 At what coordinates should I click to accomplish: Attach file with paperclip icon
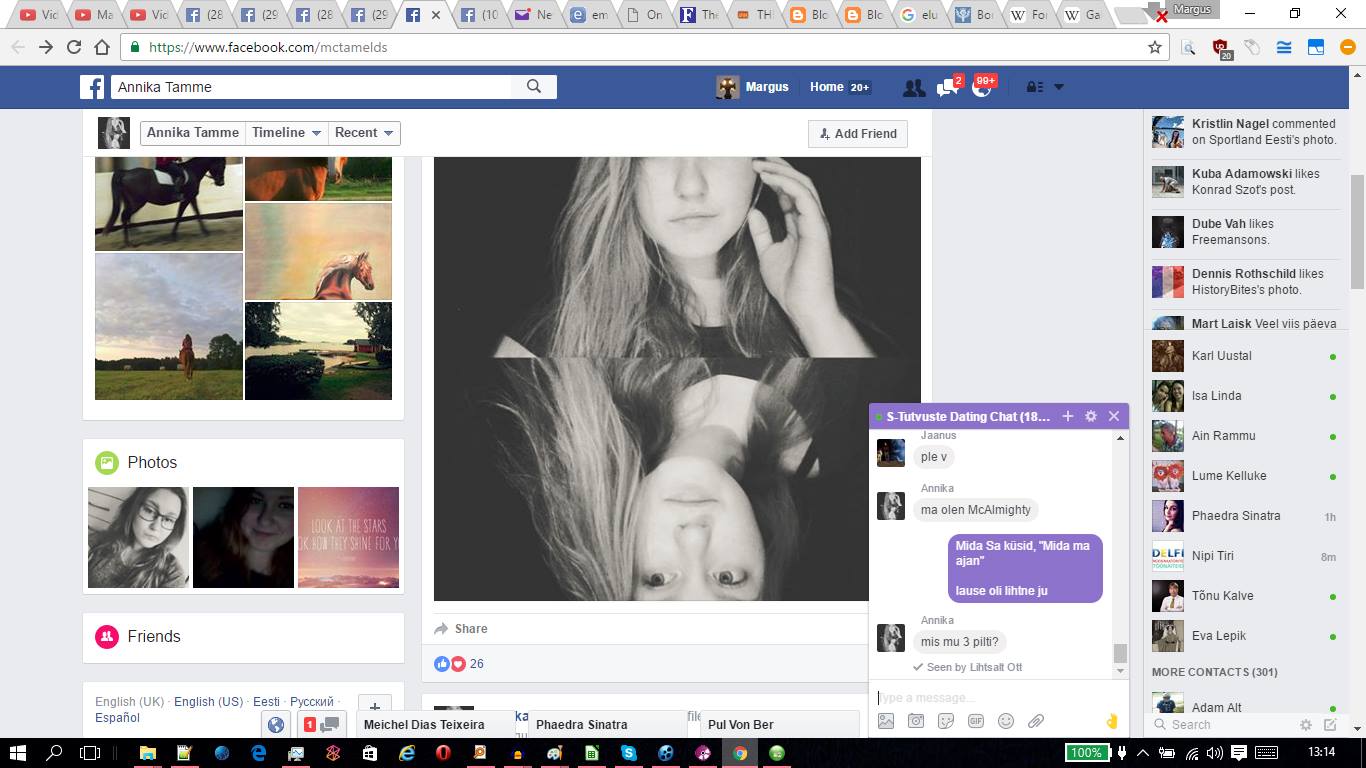tap(1036, 721)
